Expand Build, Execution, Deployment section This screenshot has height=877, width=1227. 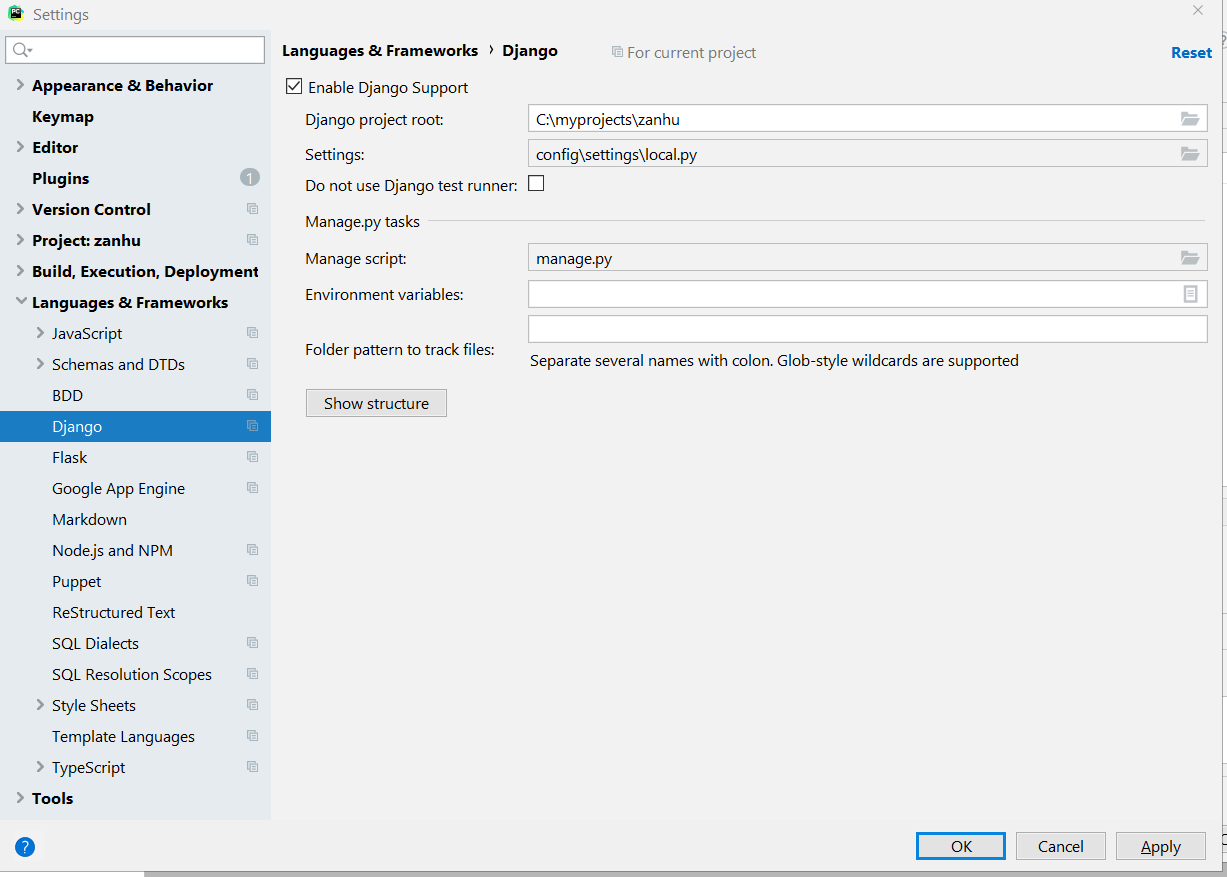[x=20, y=271]
